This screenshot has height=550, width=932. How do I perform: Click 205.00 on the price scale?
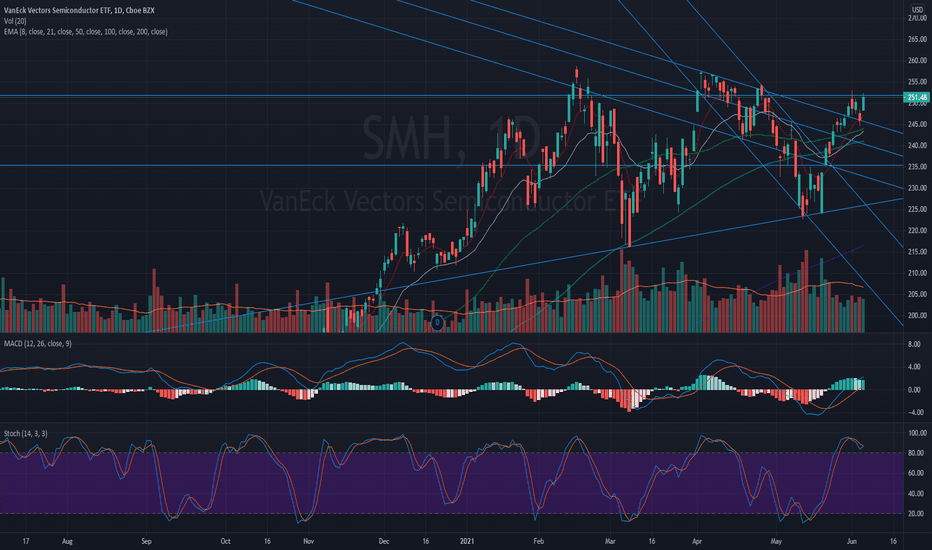point(917,294)
